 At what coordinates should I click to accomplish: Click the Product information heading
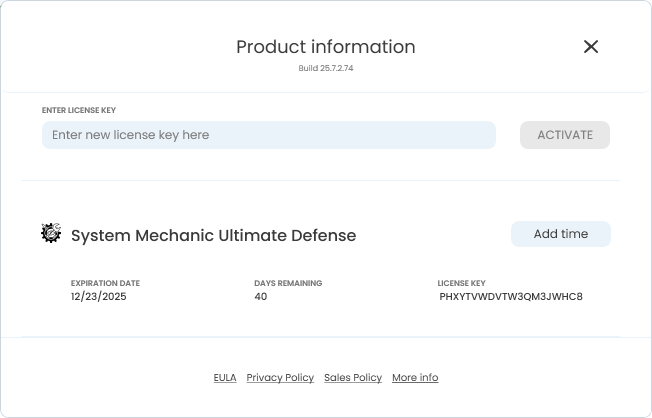(x=326, y=47)
